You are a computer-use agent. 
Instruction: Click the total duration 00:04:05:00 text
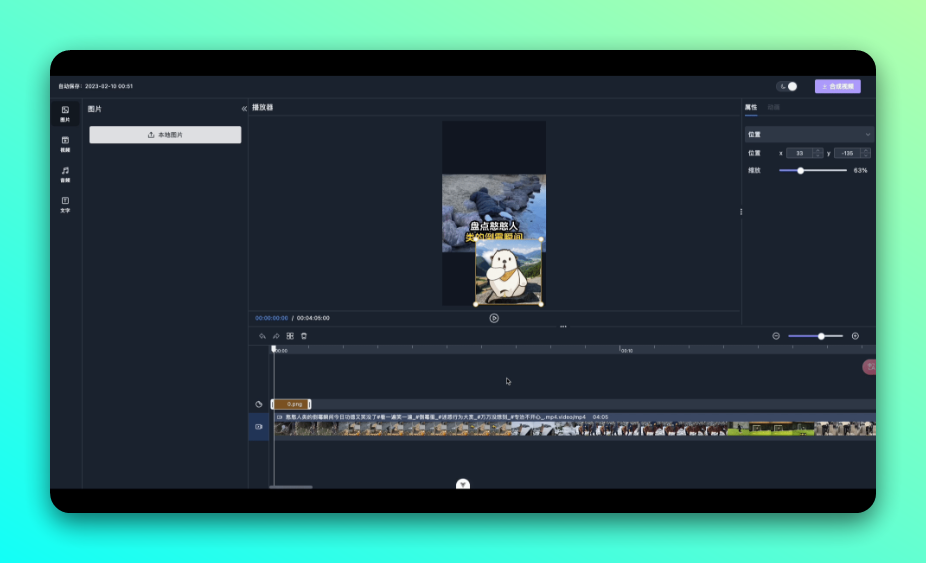313,318
